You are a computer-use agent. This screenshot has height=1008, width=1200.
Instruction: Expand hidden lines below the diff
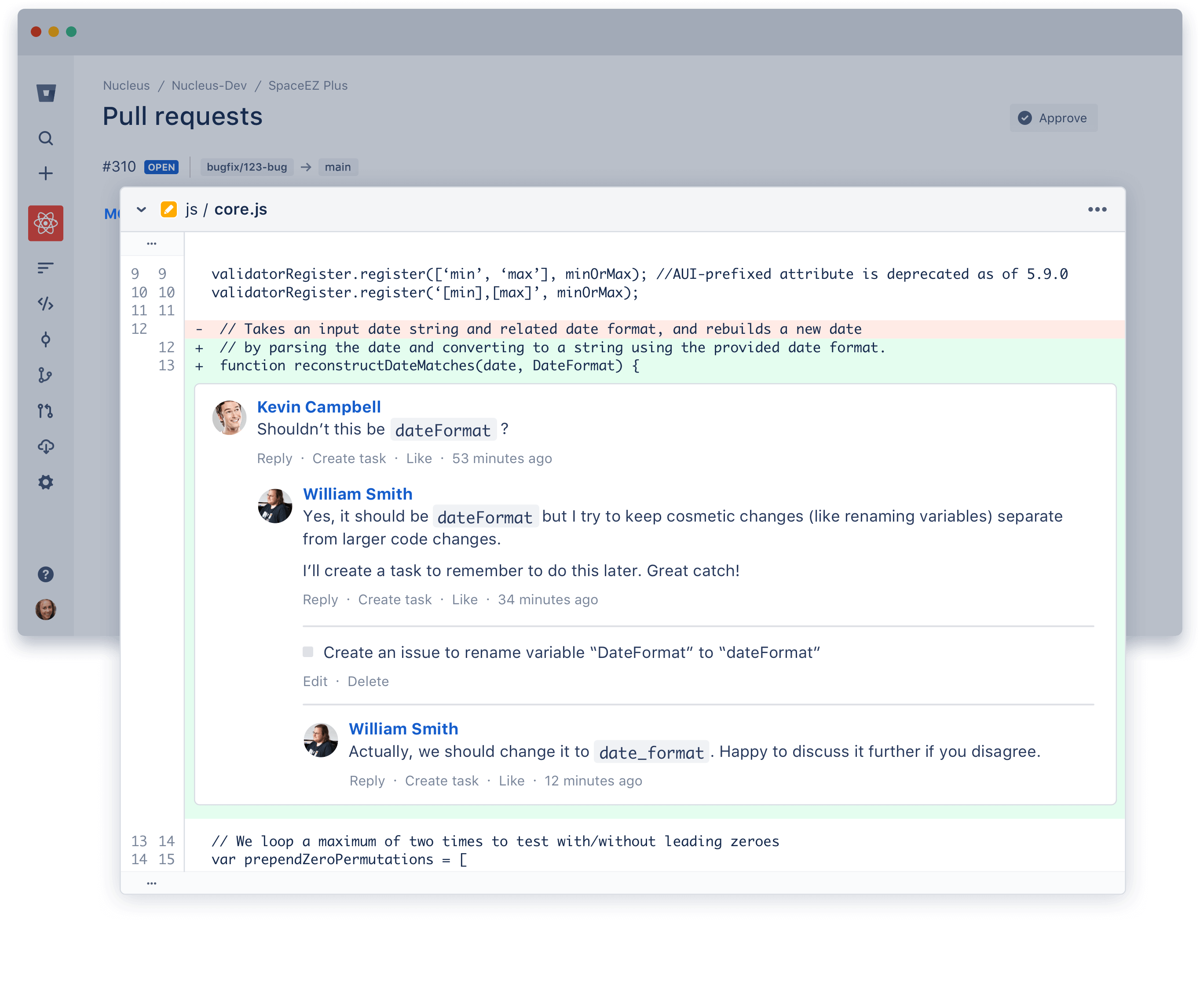click(151, 883)
